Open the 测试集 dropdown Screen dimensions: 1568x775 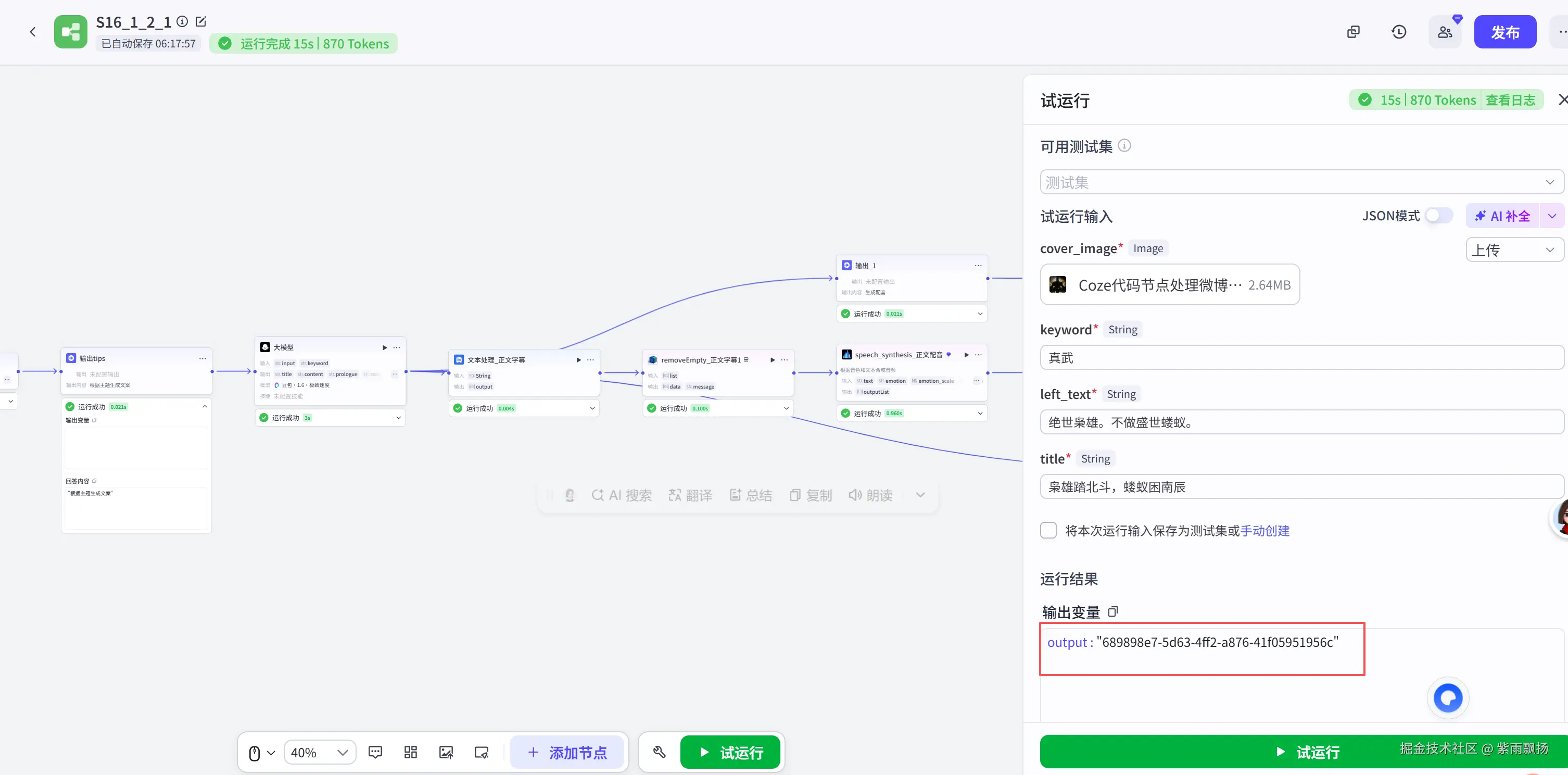pos(1301,182)
